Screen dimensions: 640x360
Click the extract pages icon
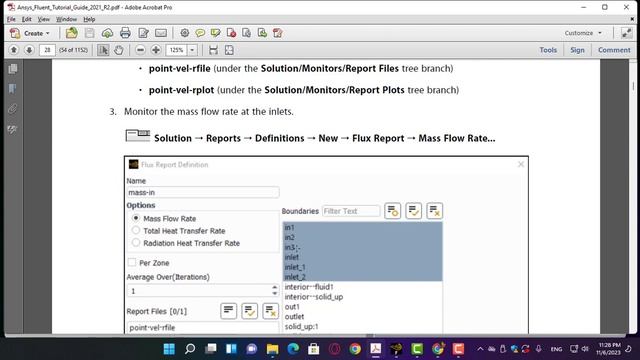(247, 33)
